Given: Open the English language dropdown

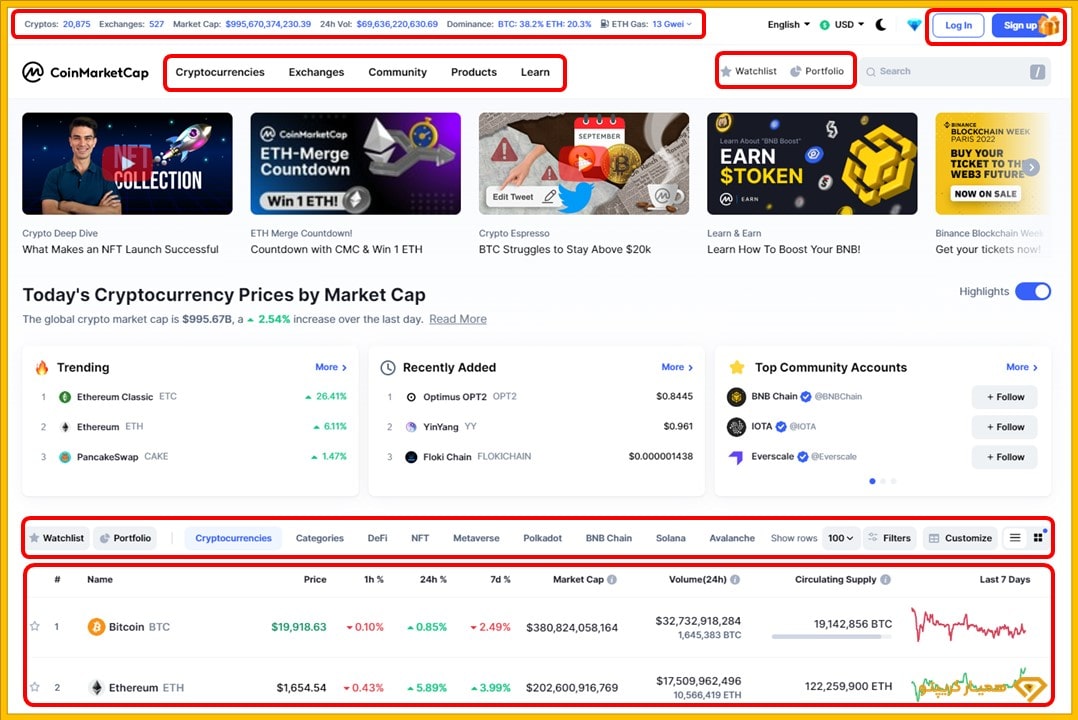Looking at the screenshot, I should pyautogui.click(x=789, y=25).
